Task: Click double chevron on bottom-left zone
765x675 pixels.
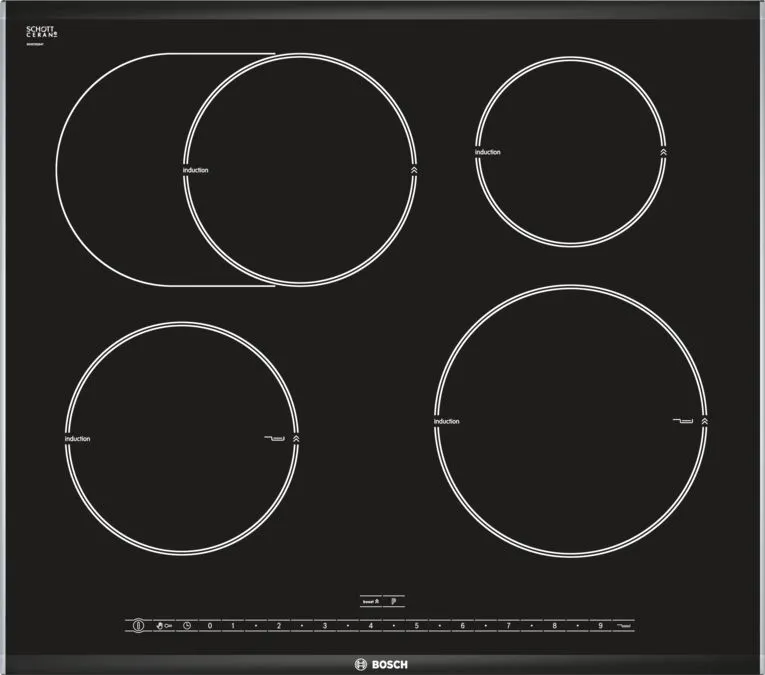Action: 296,438
